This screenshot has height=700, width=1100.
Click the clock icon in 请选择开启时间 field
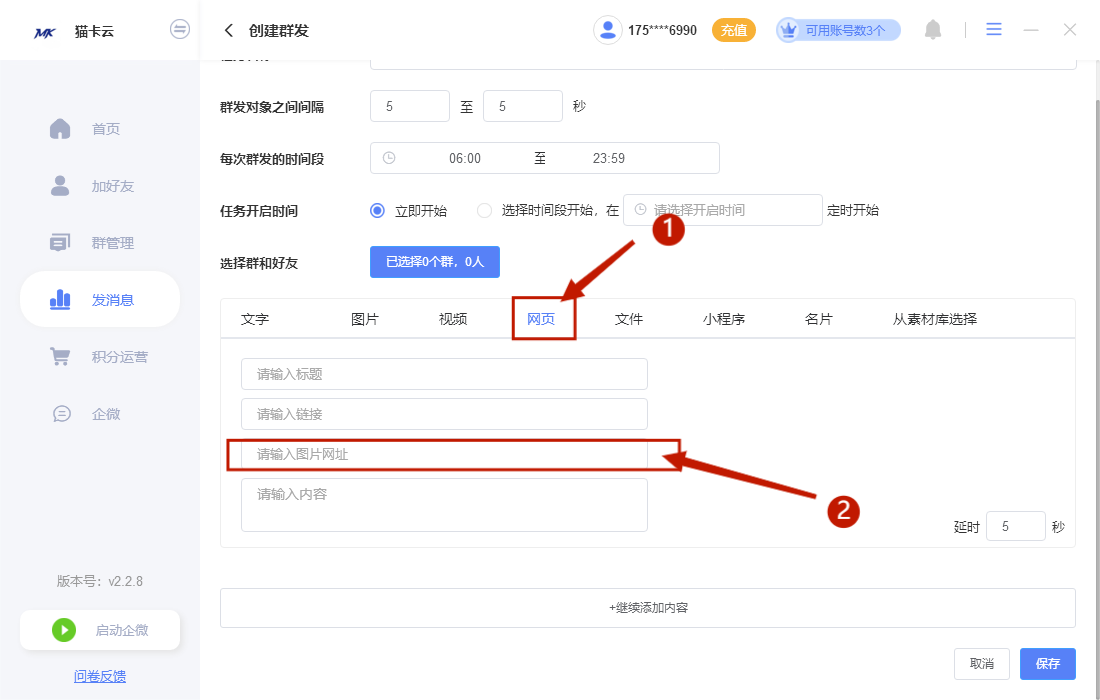tap(640, 210)
